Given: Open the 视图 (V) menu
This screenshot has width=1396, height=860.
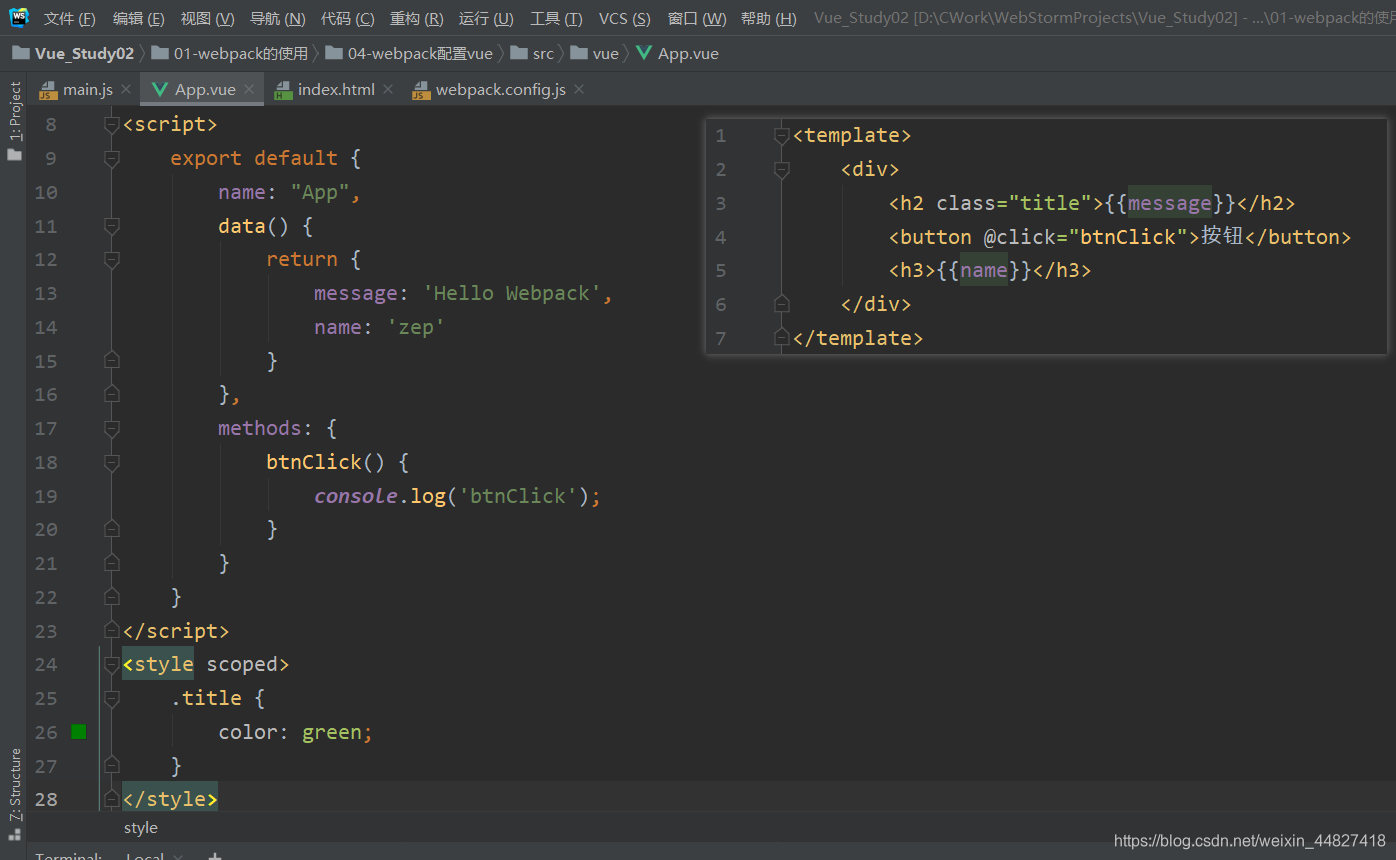Looking at the screenshot, I should pyautogui.click(x=207, y=19).
